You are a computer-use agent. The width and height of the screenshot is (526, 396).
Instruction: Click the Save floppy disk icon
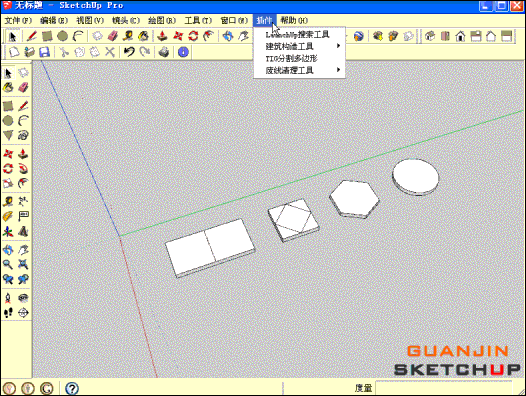[x=44, y=52]
